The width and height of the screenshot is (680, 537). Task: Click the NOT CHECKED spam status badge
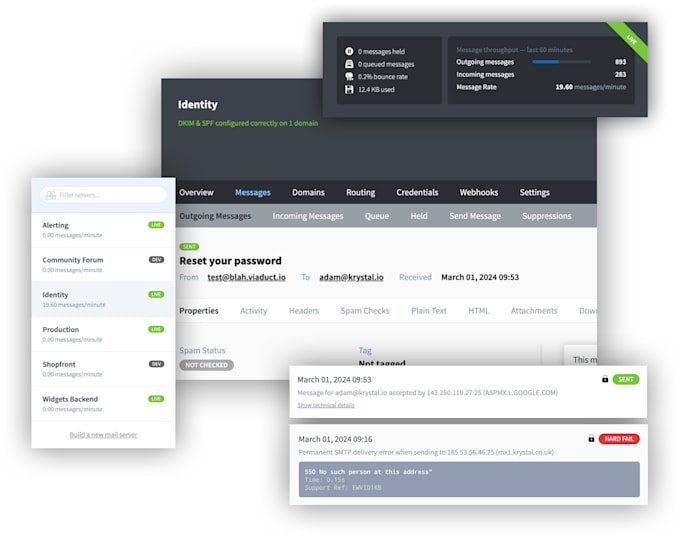click(206, 365)
